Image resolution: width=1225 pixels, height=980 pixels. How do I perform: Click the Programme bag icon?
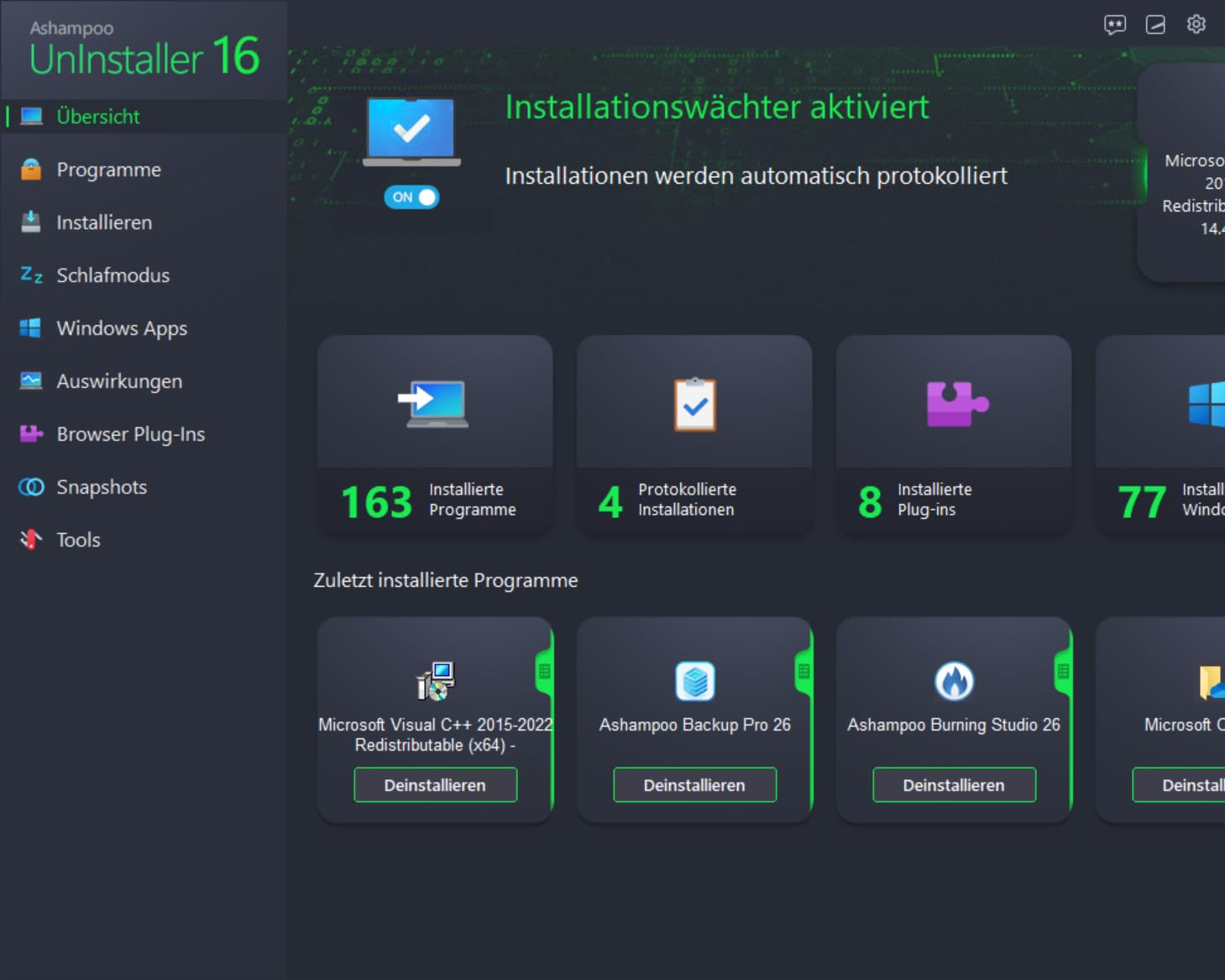[31, 169]
